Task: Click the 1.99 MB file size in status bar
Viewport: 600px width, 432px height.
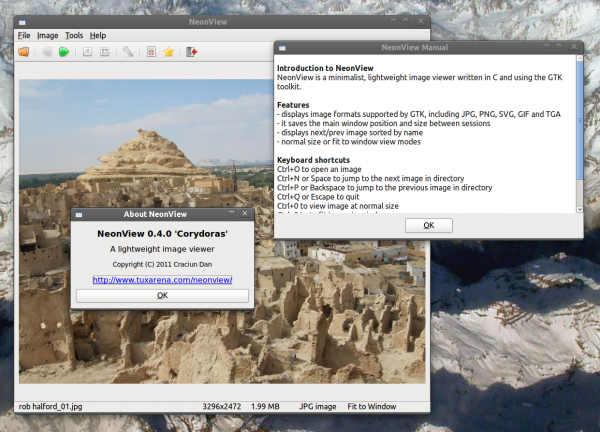Action: point(265,406)
